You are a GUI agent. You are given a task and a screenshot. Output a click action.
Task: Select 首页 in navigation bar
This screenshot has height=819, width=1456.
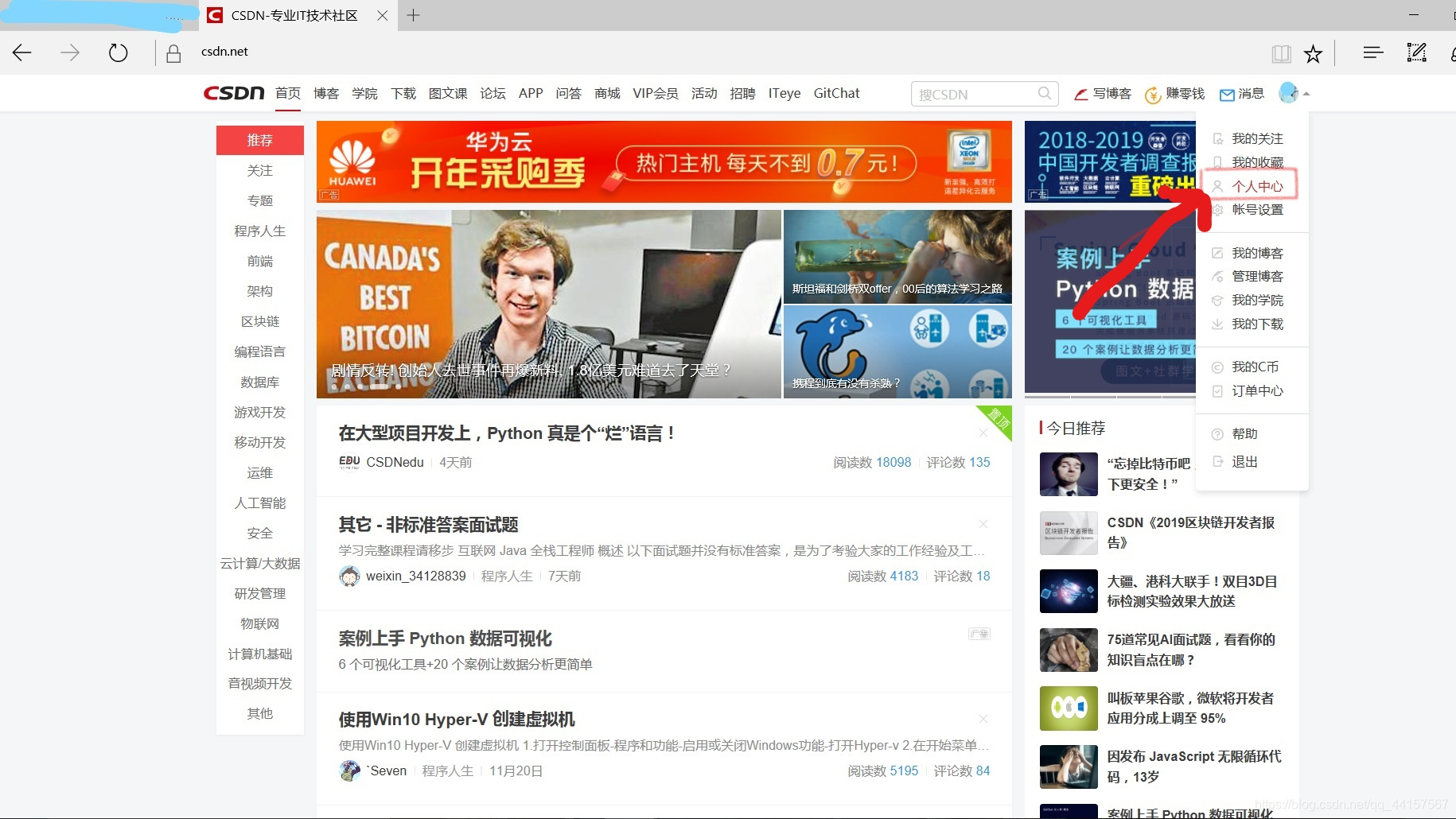tap(288, 93)
